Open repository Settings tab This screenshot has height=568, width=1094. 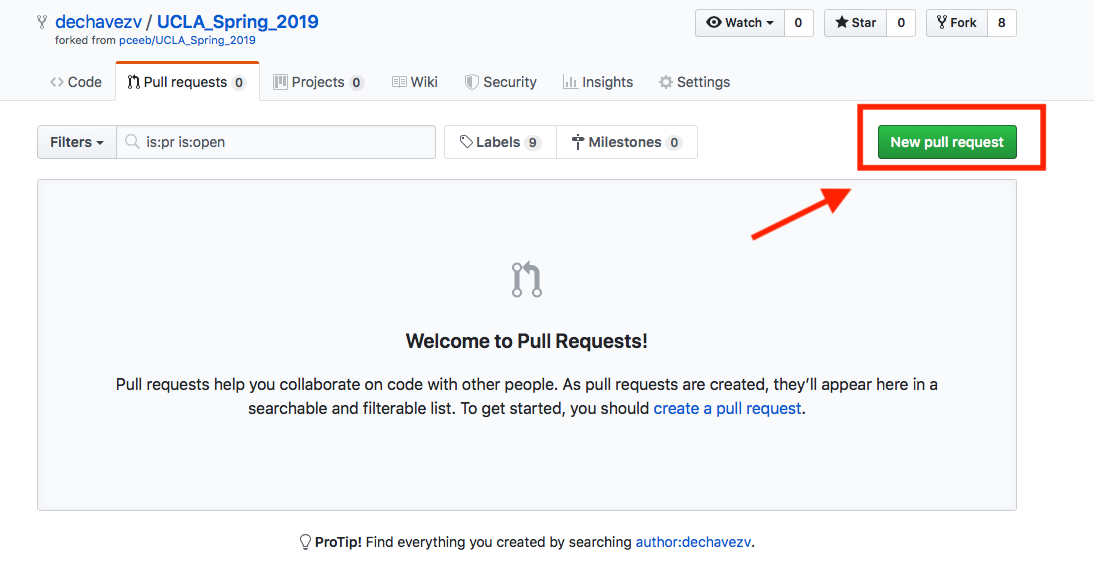694,82
